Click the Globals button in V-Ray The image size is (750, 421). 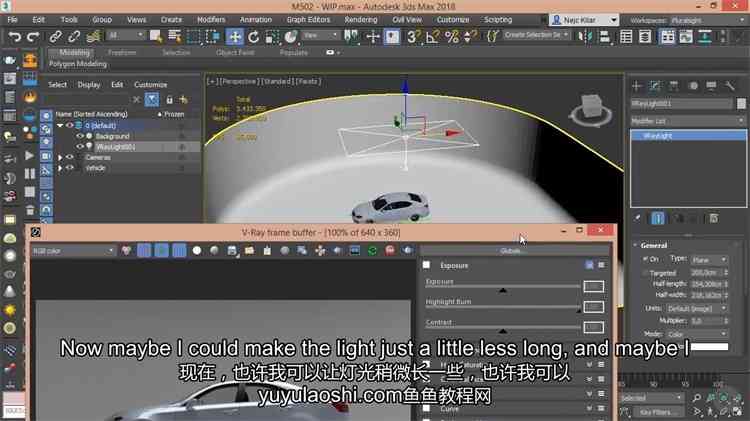(510, 251)
